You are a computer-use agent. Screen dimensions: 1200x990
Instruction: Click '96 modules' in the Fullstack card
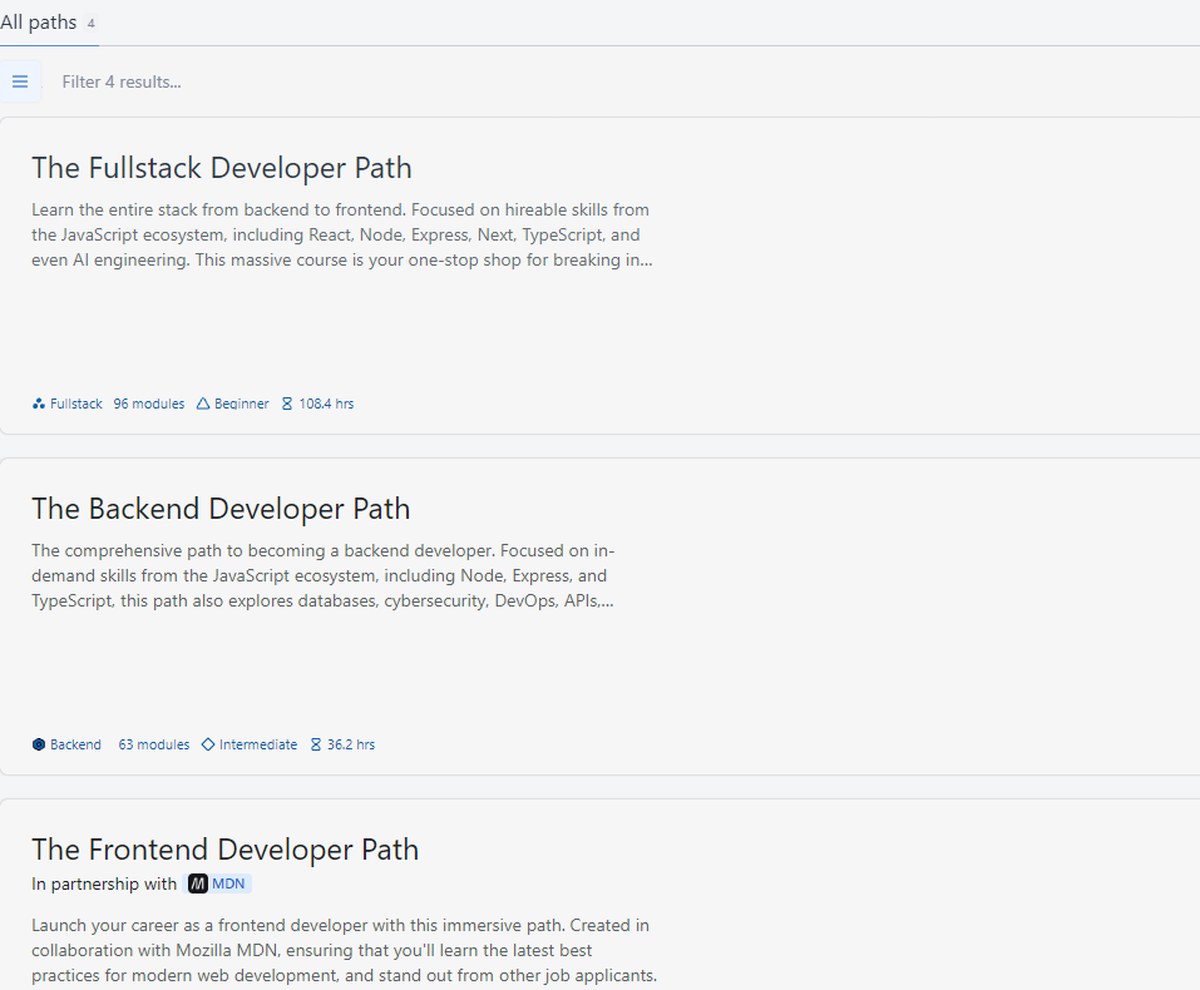point(149,404)
